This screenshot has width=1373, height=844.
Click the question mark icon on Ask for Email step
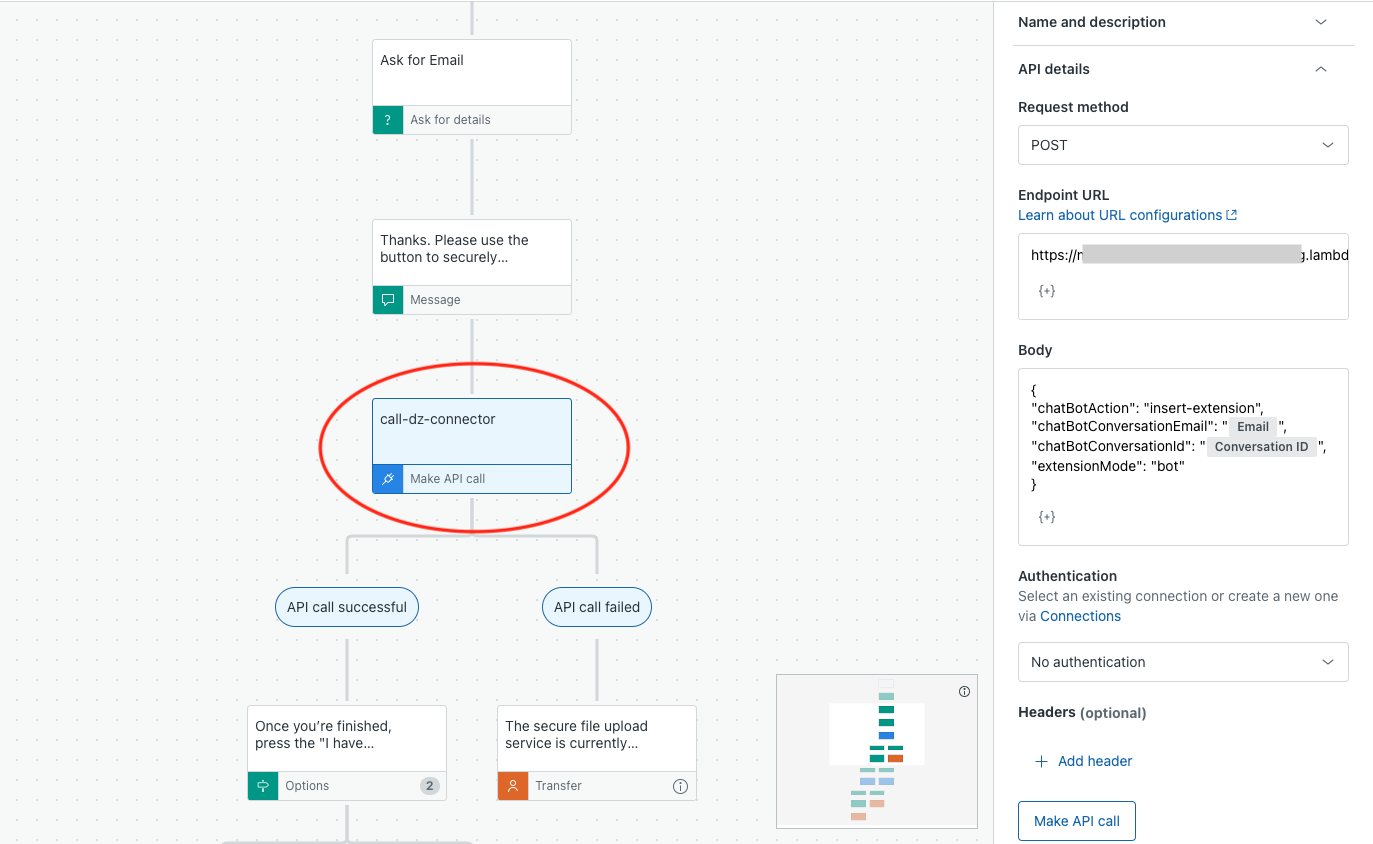pos(388,120)
